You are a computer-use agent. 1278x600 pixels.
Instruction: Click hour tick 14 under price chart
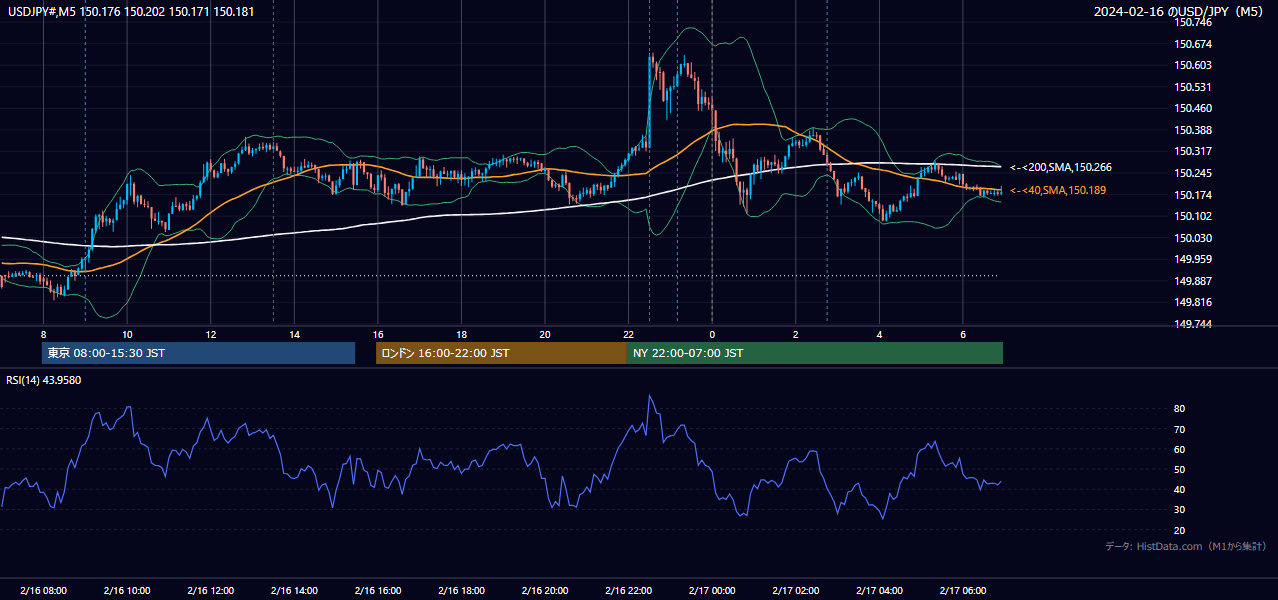point(294,334)
